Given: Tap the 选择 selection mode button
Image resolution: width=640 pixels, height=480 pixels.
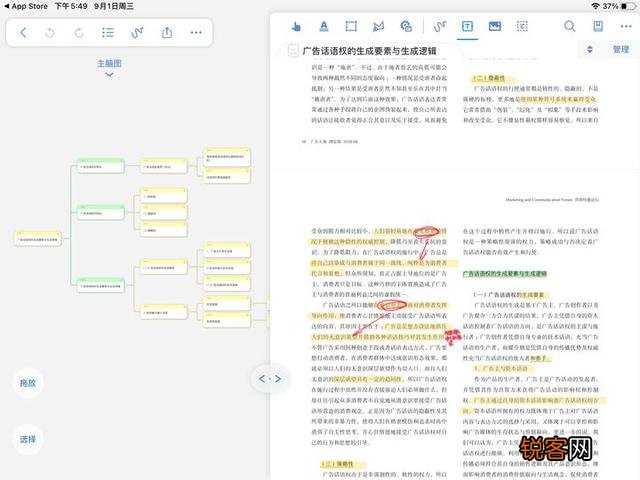Looking at the screenshot, I should click(x=28, y=439).
